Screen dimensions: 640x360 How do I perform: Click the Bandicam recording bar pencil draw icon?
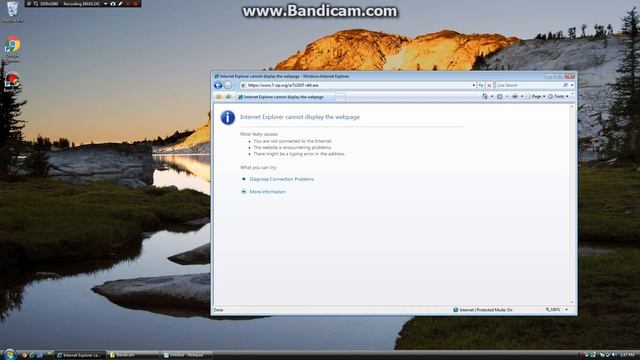120,4
